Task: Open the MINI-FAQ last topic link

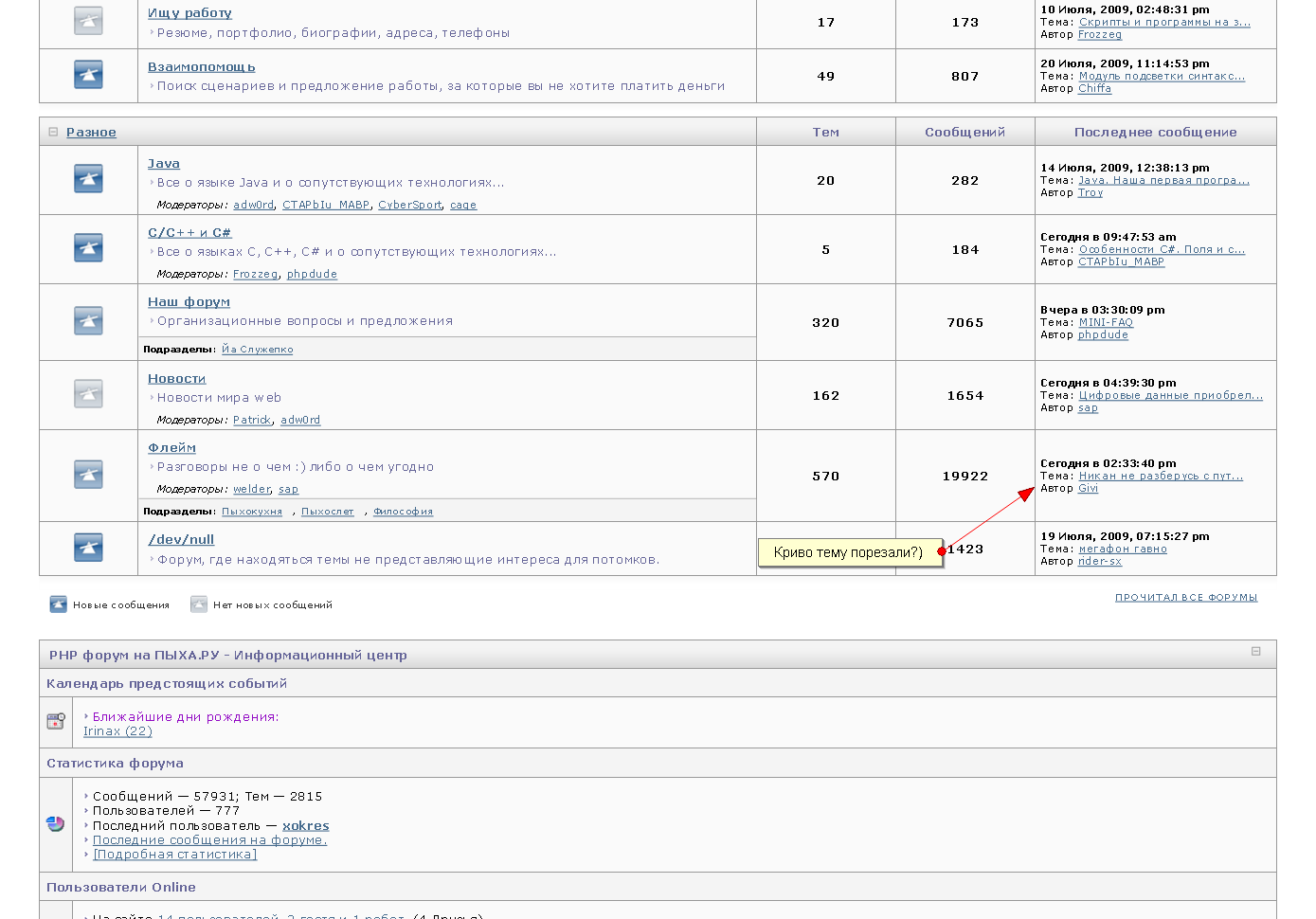Action: [1106, 323]
